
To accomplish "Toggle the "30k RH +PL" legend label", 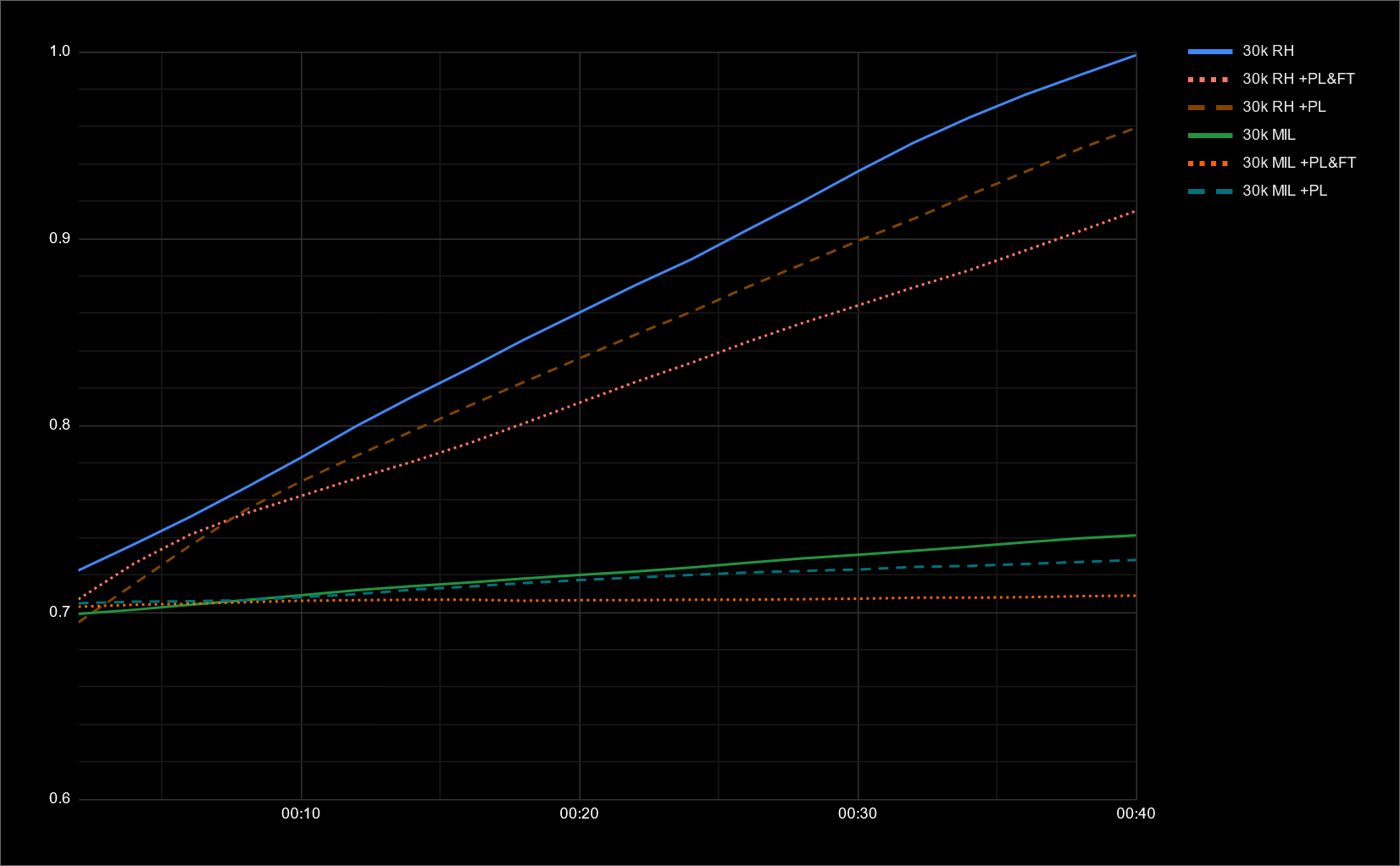I will 1284,108.
